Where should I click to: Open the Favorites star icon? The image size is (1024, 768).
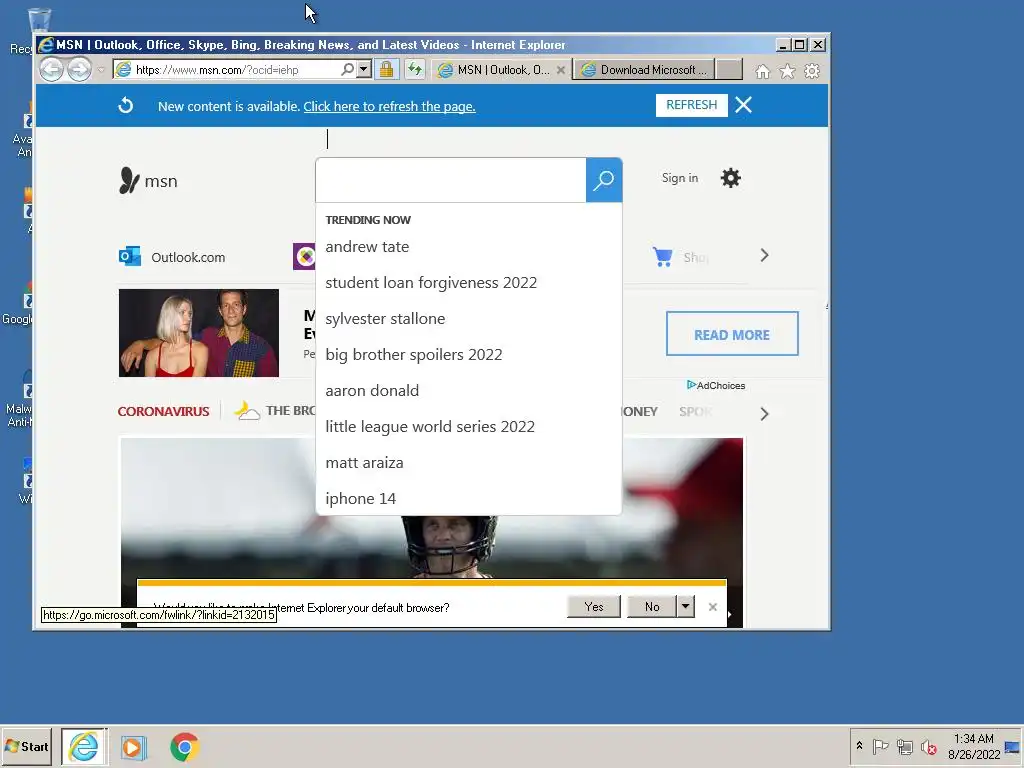click(788, 71)
